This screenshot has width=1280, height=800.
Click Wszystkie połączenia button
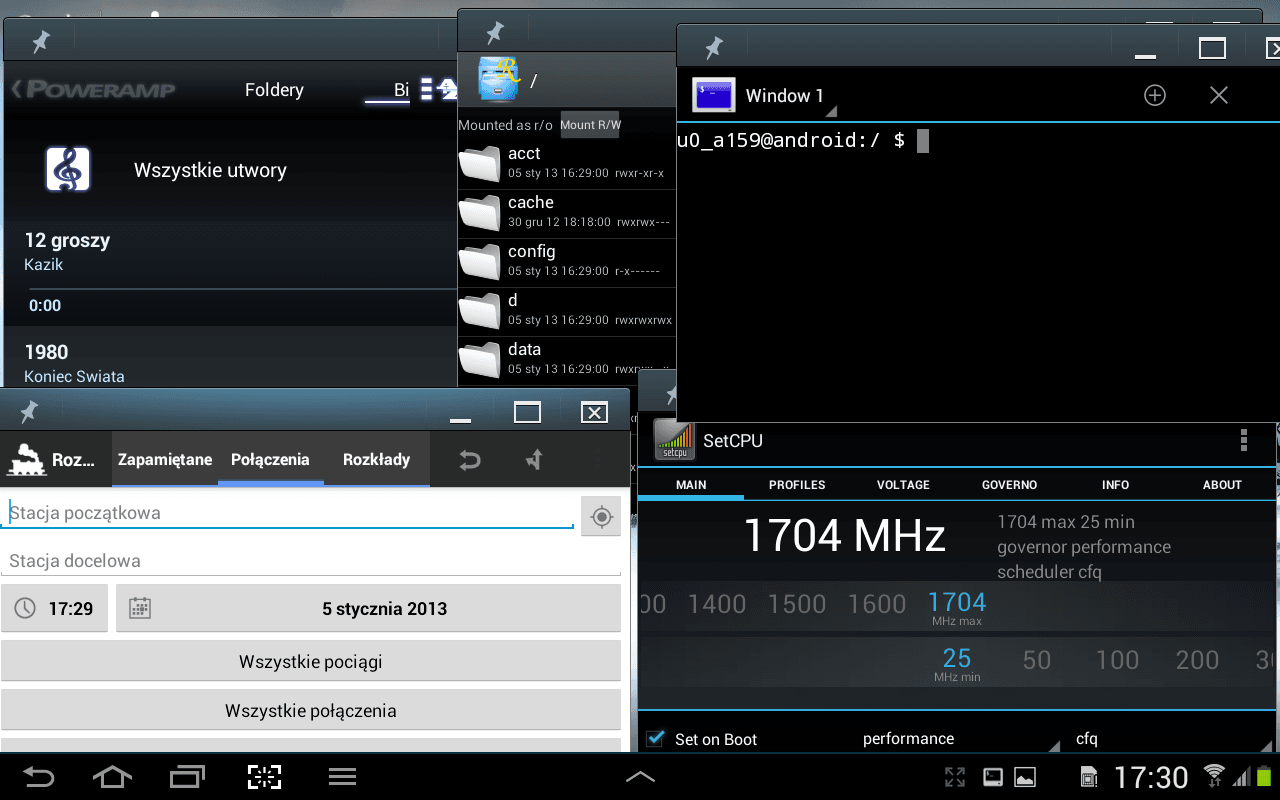pos(311,710)
